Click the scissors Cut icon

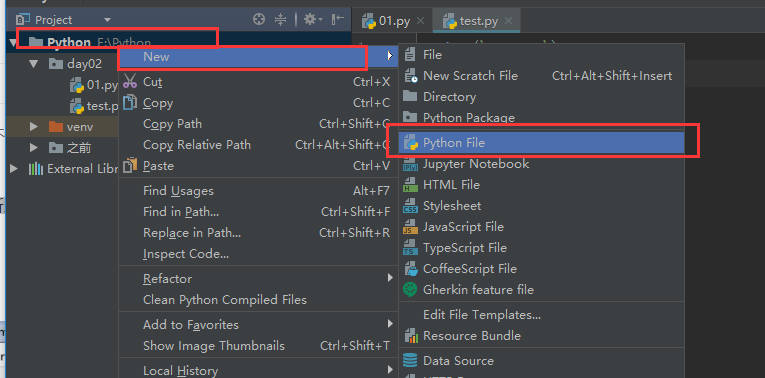[130, 81]
